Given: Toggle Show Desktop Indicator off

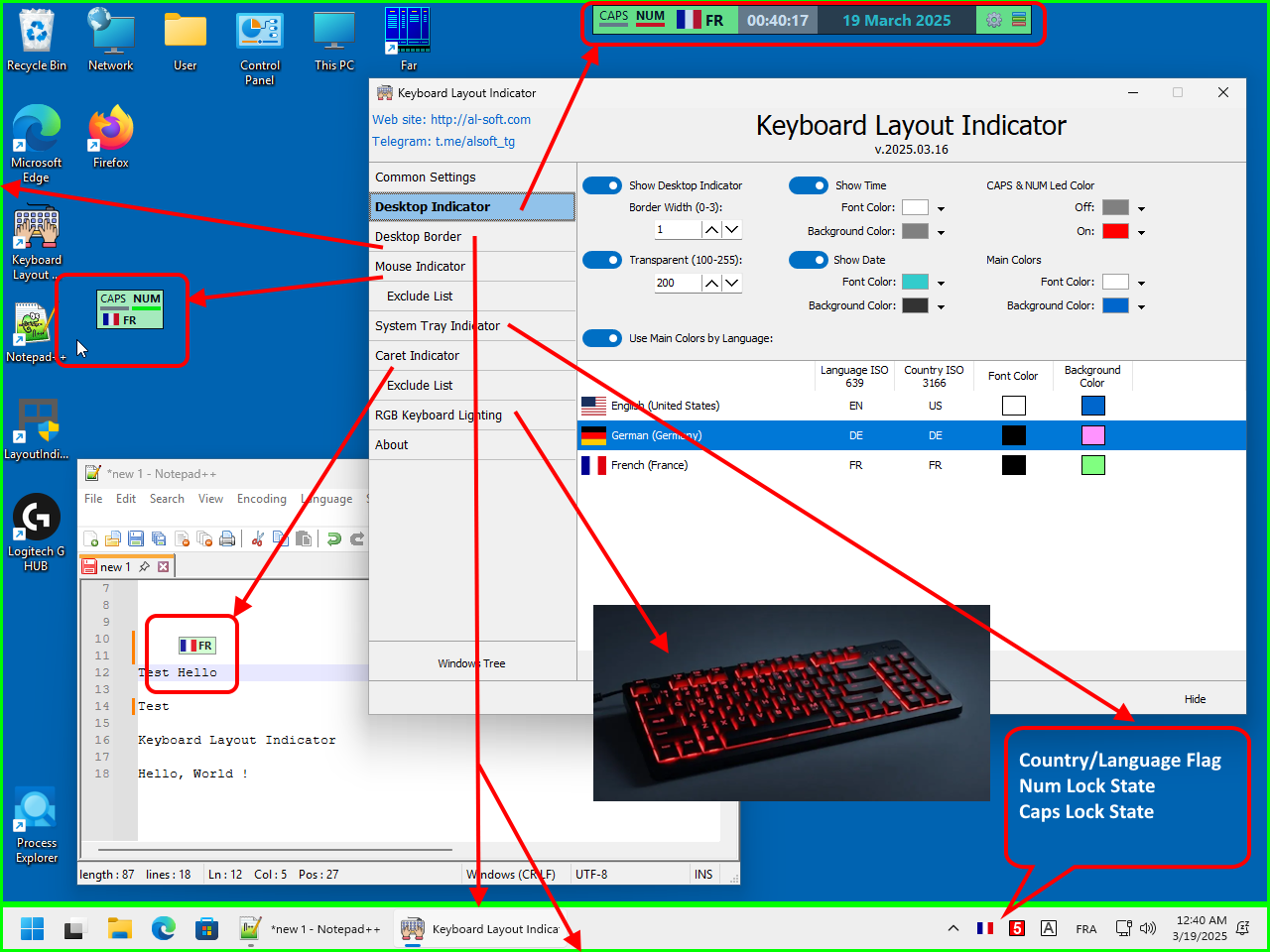Looking at the screenshot, I should (602, 185).
